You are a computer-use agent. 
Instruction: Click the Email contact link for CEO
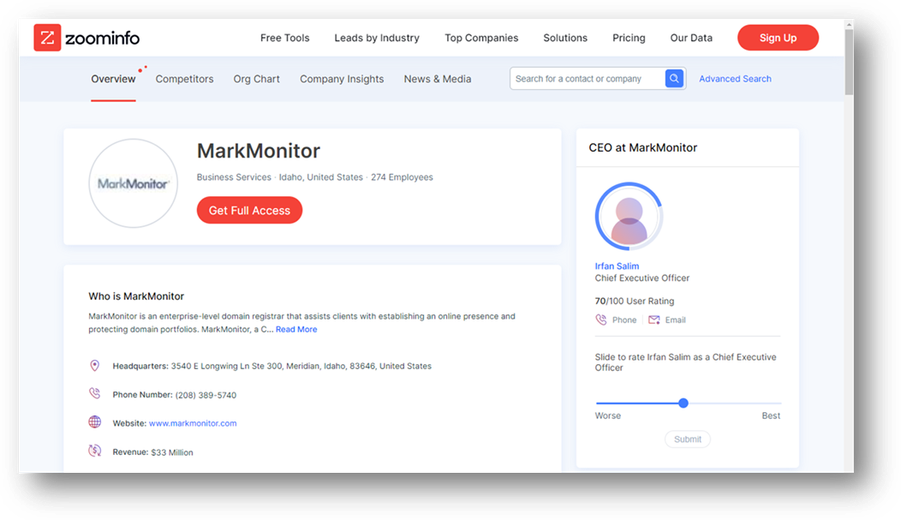click(x=675, y=320)
